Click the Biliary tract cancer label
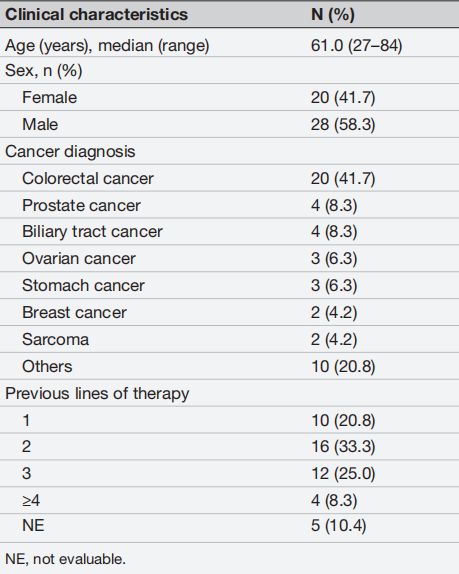 coord(92,232)
